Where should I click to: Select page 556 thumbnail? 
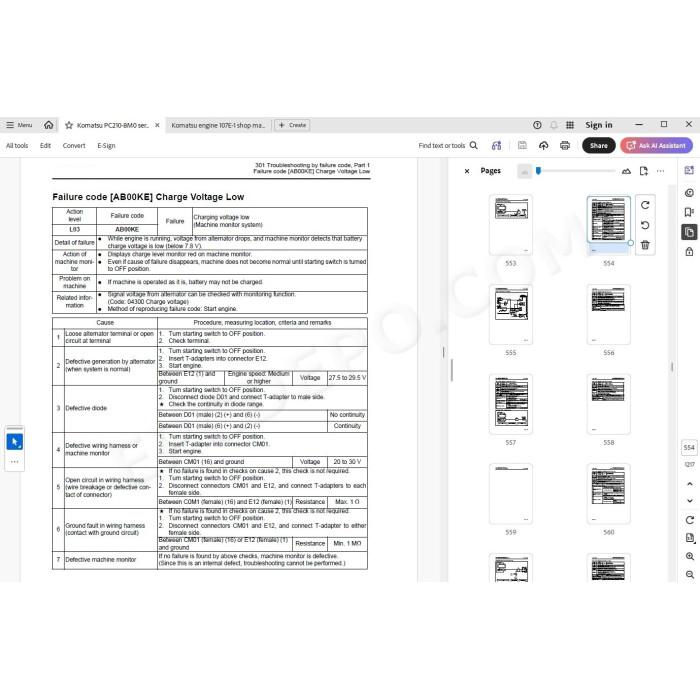[608, 314]
